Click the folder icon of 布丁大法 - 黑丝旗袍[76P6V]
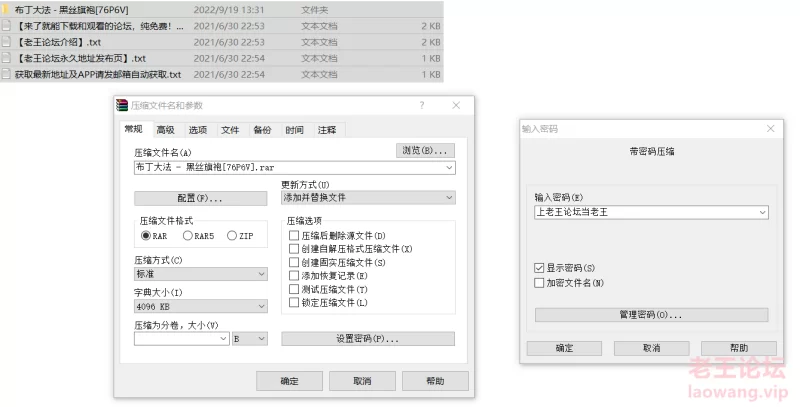Viewport: 800px width, 407px height. (x=6, y=10)
